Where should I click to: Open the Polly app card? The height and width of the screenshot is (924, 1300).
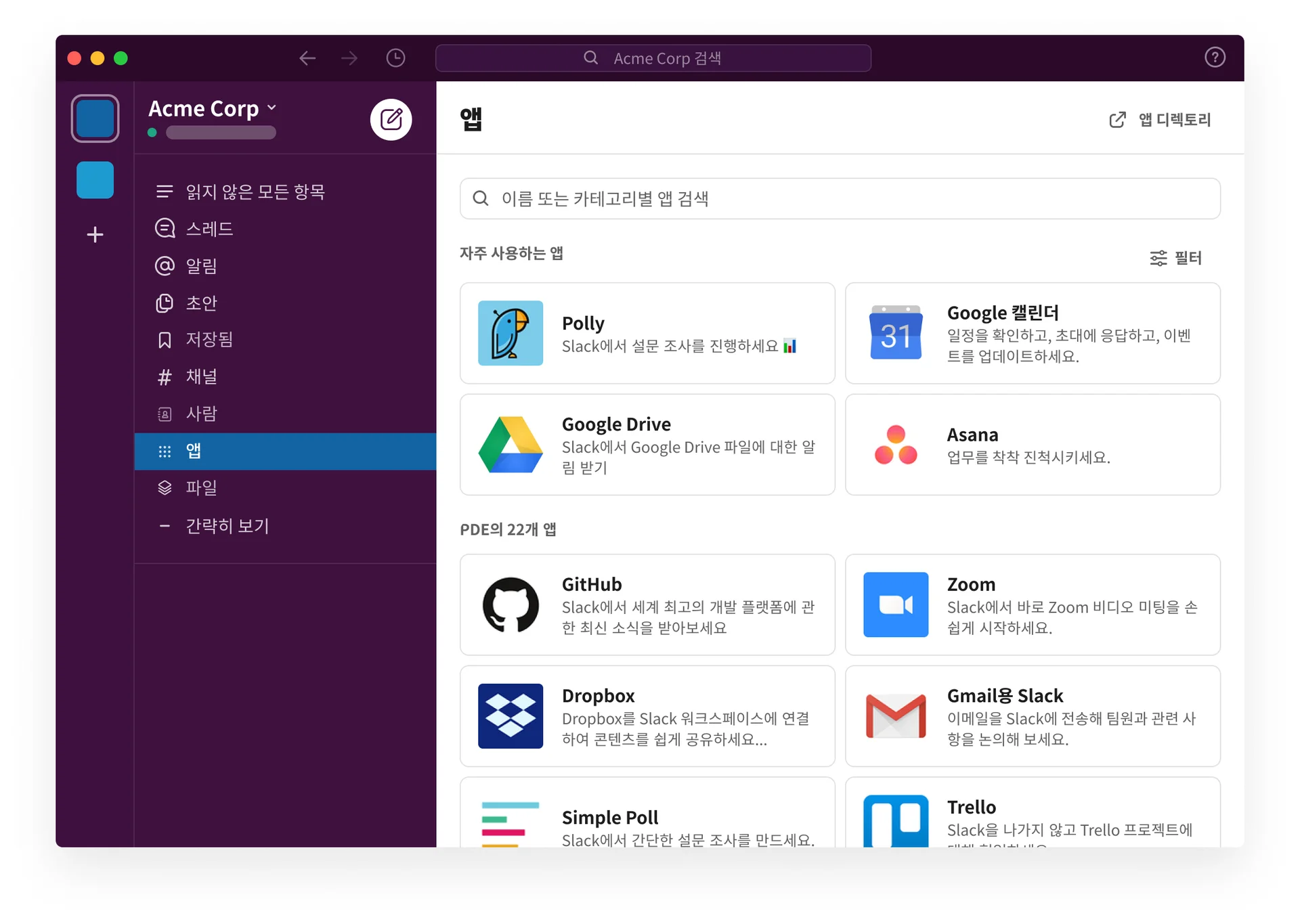click(x=647, y=333)
